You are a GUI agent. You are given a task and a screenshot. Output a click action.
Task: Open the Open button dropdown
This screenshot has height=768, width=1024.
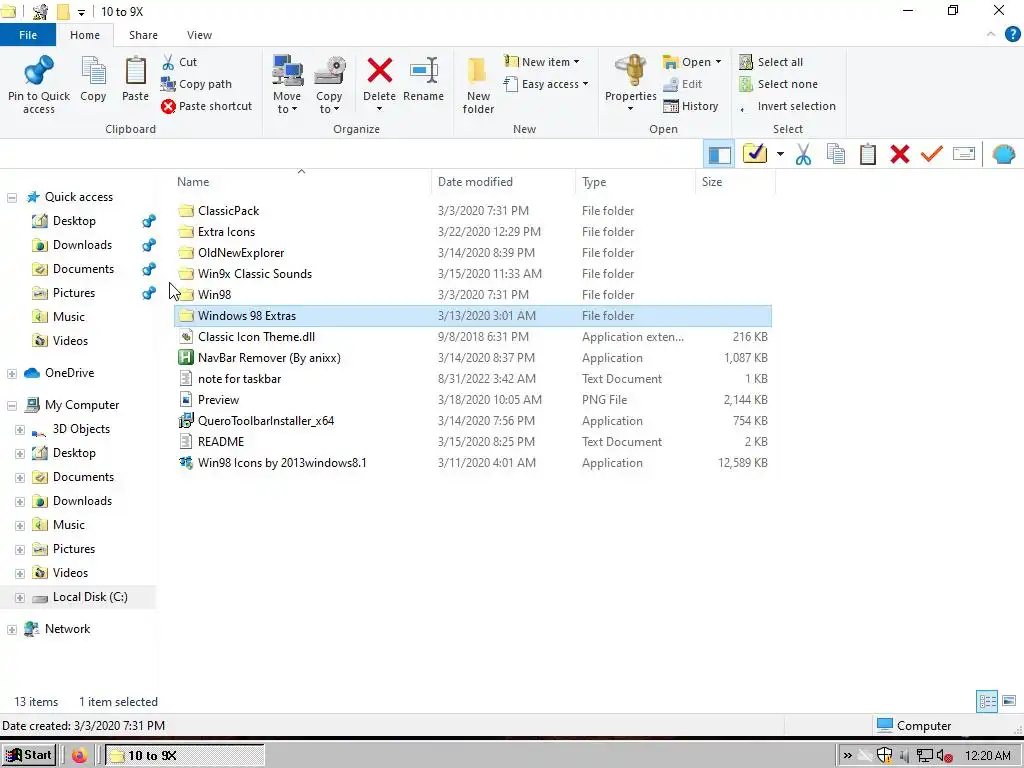pos(692,62)
